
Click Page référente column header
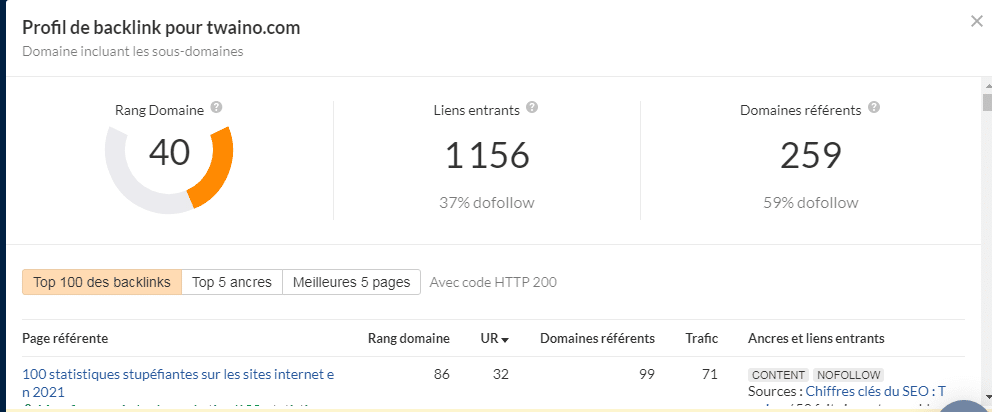click(x=65, y=339)
